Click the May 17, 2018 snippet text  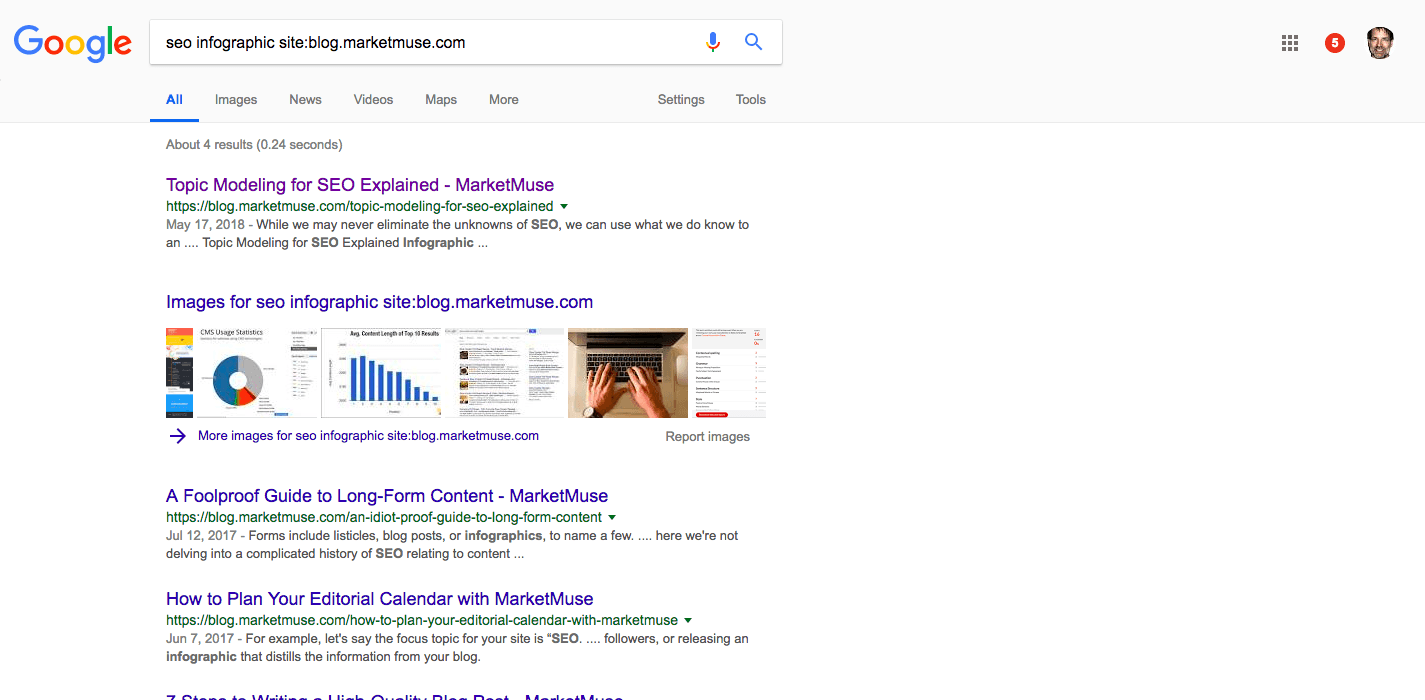[458, 234]
